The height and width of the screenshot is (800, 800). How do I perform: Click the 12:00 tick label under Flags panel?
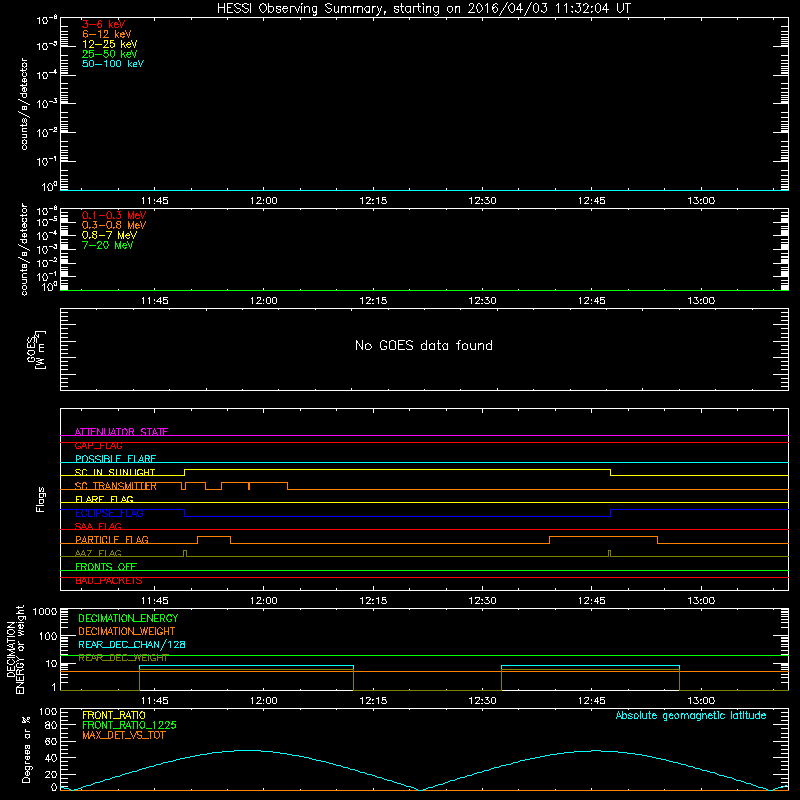tap(264, 601)
